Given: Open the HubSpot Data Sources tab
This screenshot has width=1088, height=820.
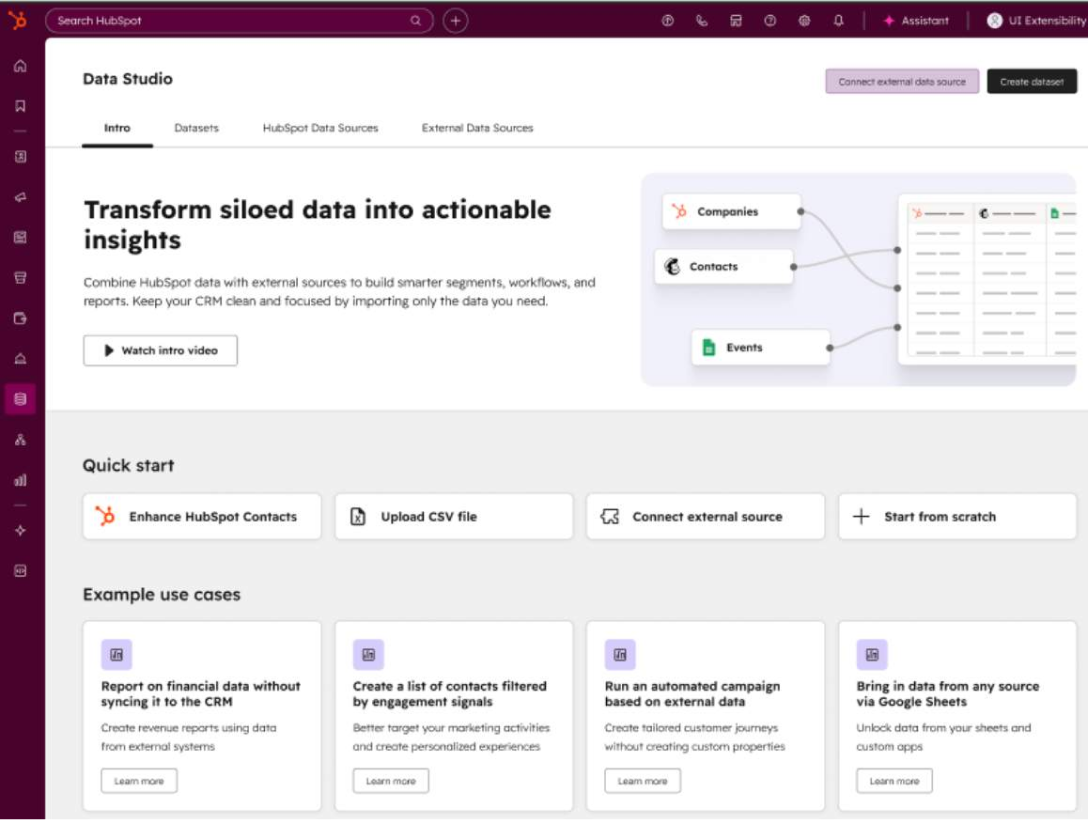Looking at the screenshot, I should pos(320,128).
